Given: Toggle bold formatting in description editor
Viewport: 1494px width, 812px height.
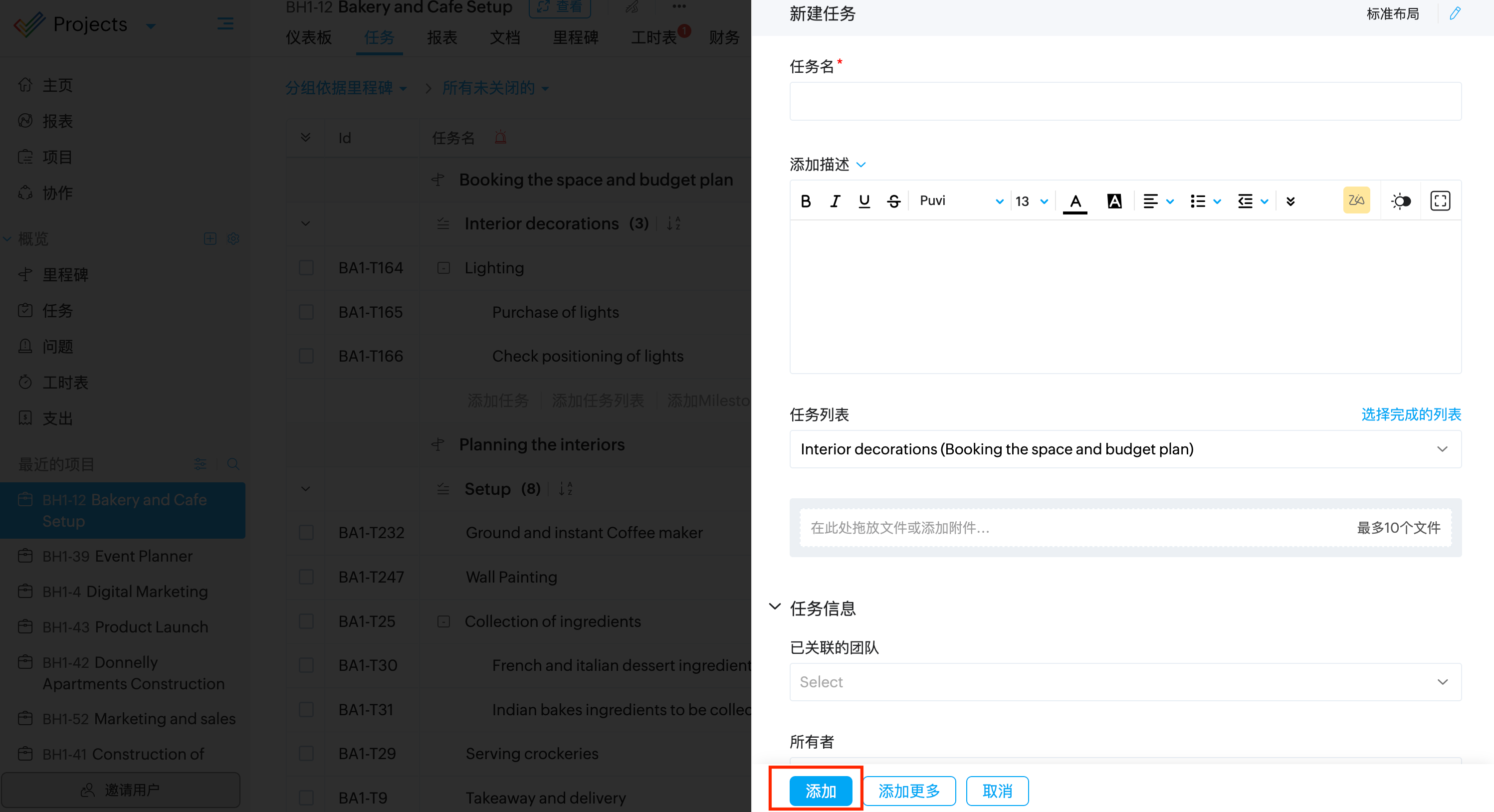Looking at the screenshot, I should pos(806,201).
